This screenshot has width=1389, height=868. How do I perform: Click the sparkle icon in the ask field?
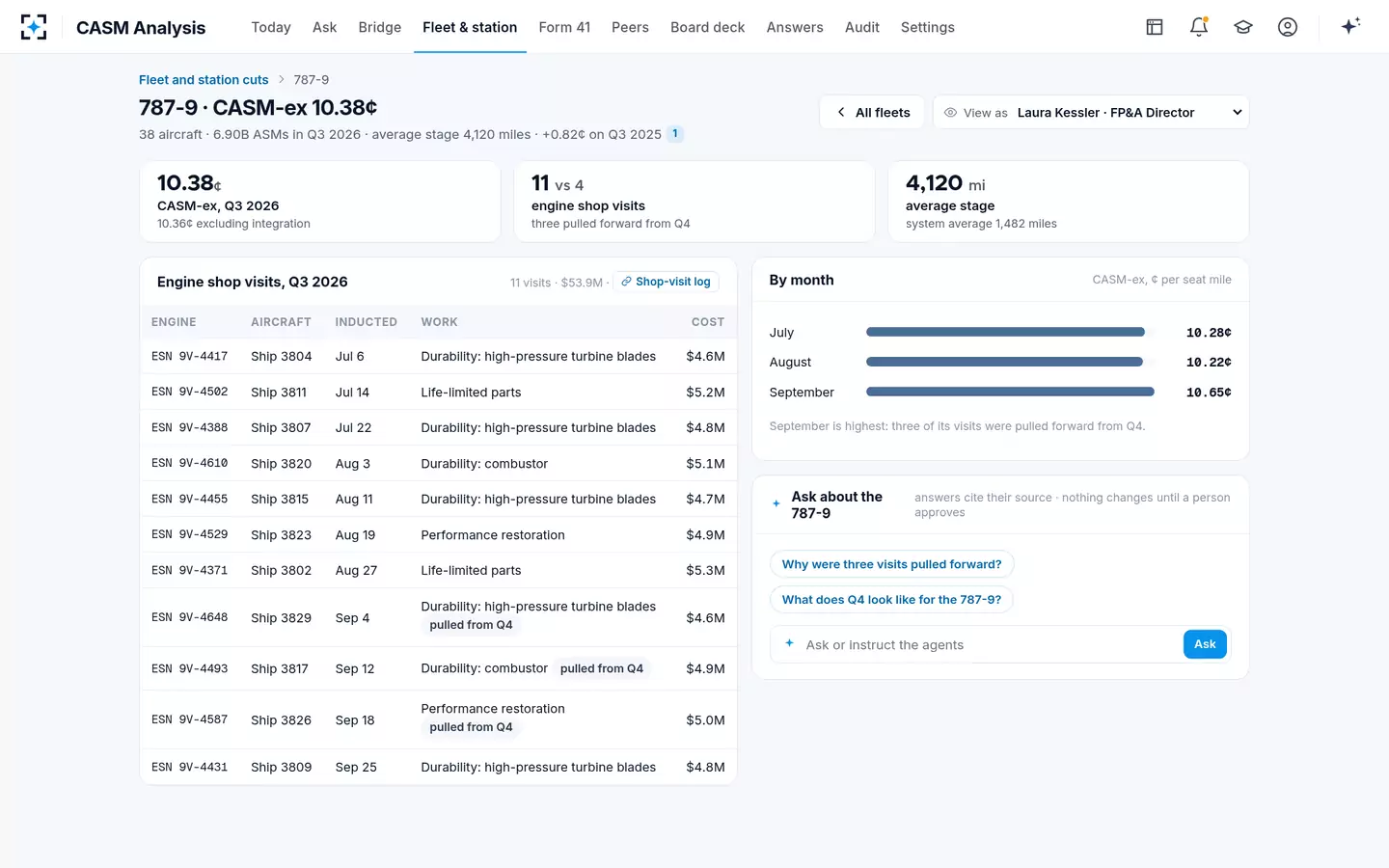tap(789, 643)
